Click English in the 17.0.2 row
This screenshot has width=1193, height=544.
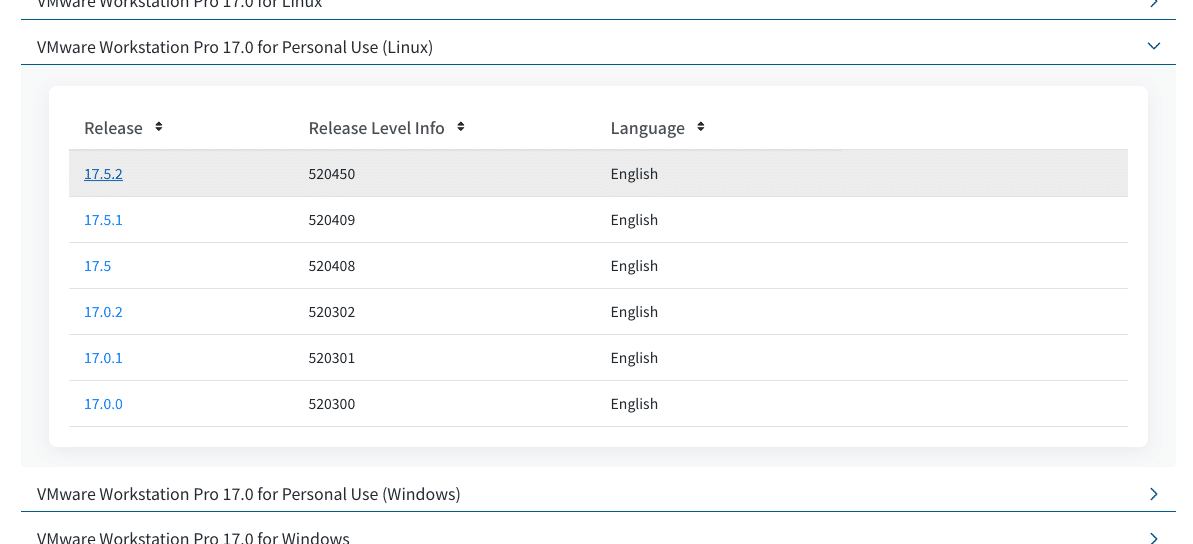[x=634, y=312]
